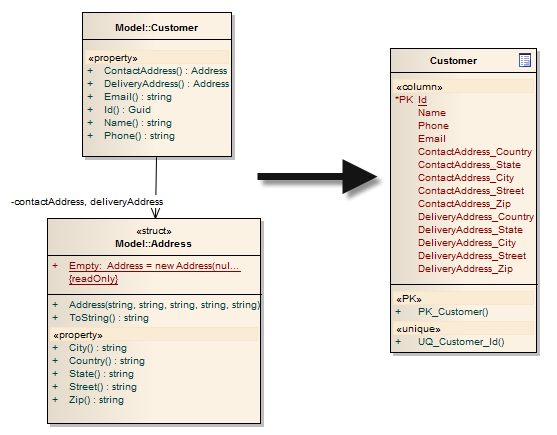The width and height of the screenshot is (557, 435).
Task: Select the Model::Address struct title
Action: [x=153, y=244]
